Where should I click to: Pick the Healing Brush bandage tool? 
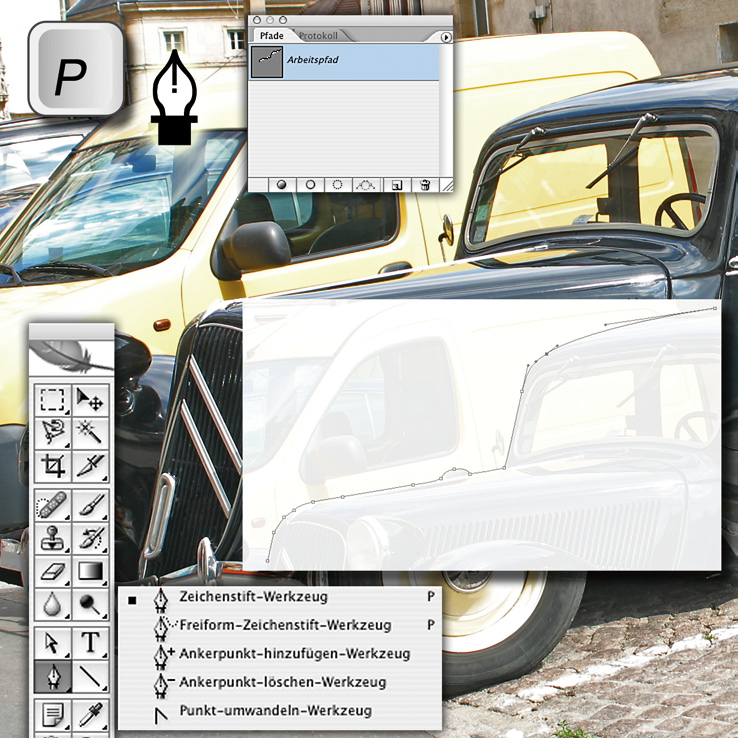coord(51,507)
